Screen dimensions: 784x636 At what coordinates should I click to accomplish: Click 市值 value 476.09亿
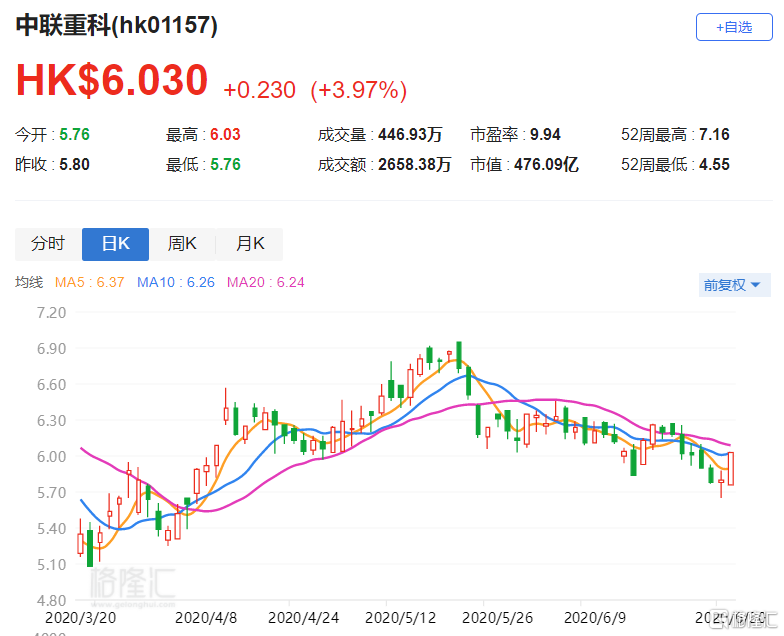(546, 164)
